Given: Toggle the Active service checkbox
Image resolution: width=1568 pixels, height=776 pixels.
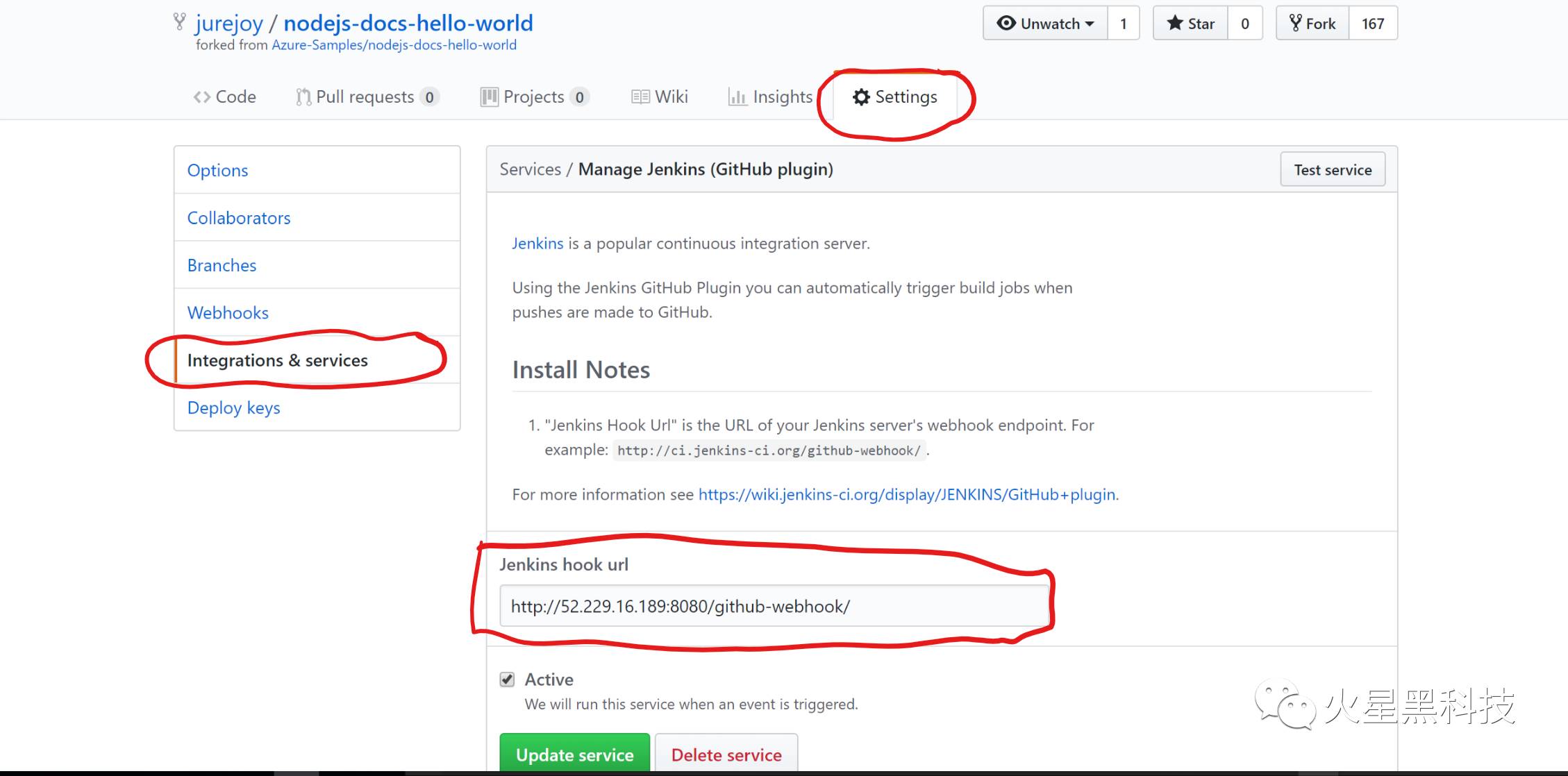Looking at the screenshot, I should click(x=507, y=679).
